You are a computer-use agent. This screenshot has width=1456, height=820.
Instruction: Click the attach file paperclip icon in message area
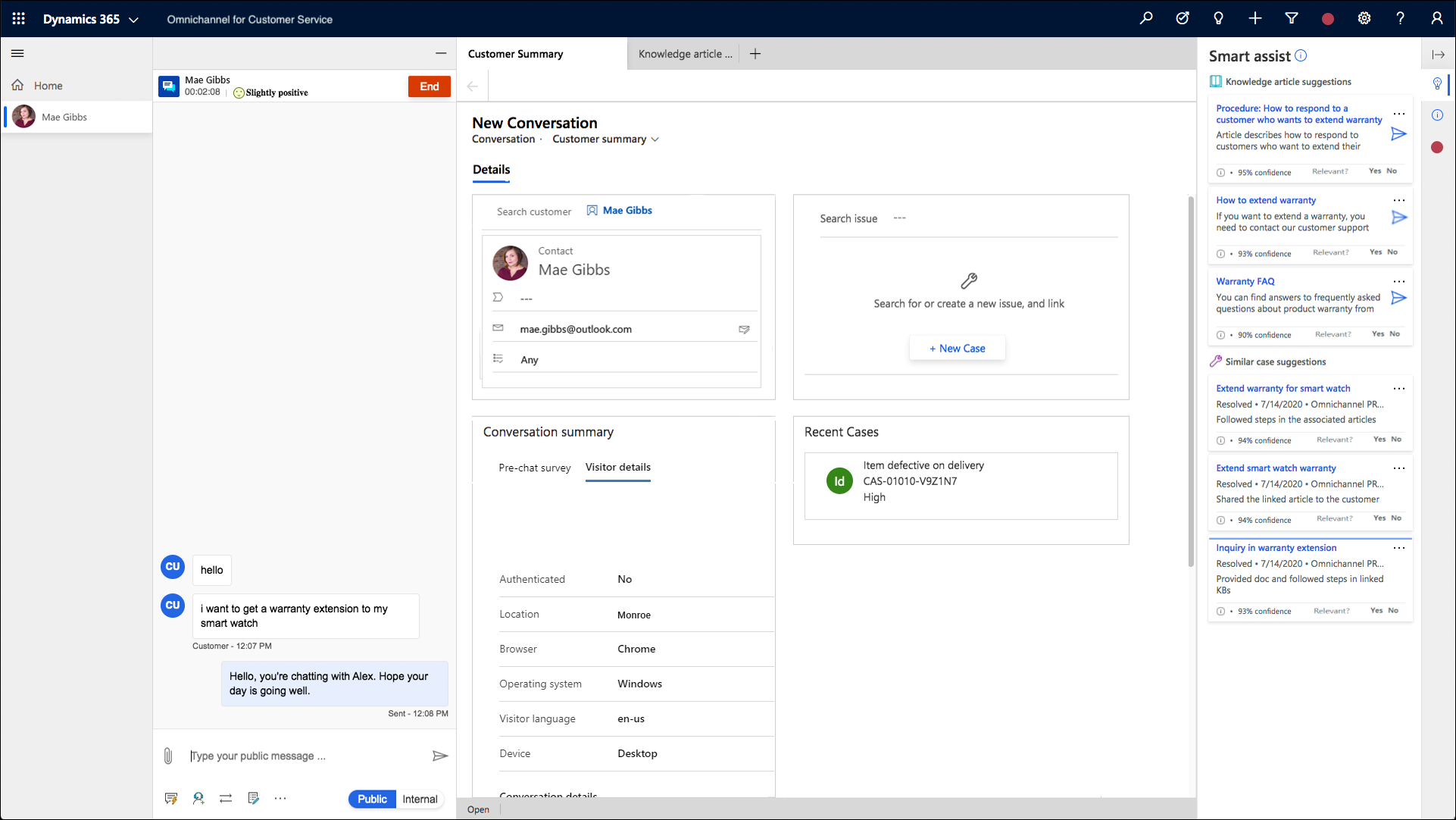coord(169,755)
